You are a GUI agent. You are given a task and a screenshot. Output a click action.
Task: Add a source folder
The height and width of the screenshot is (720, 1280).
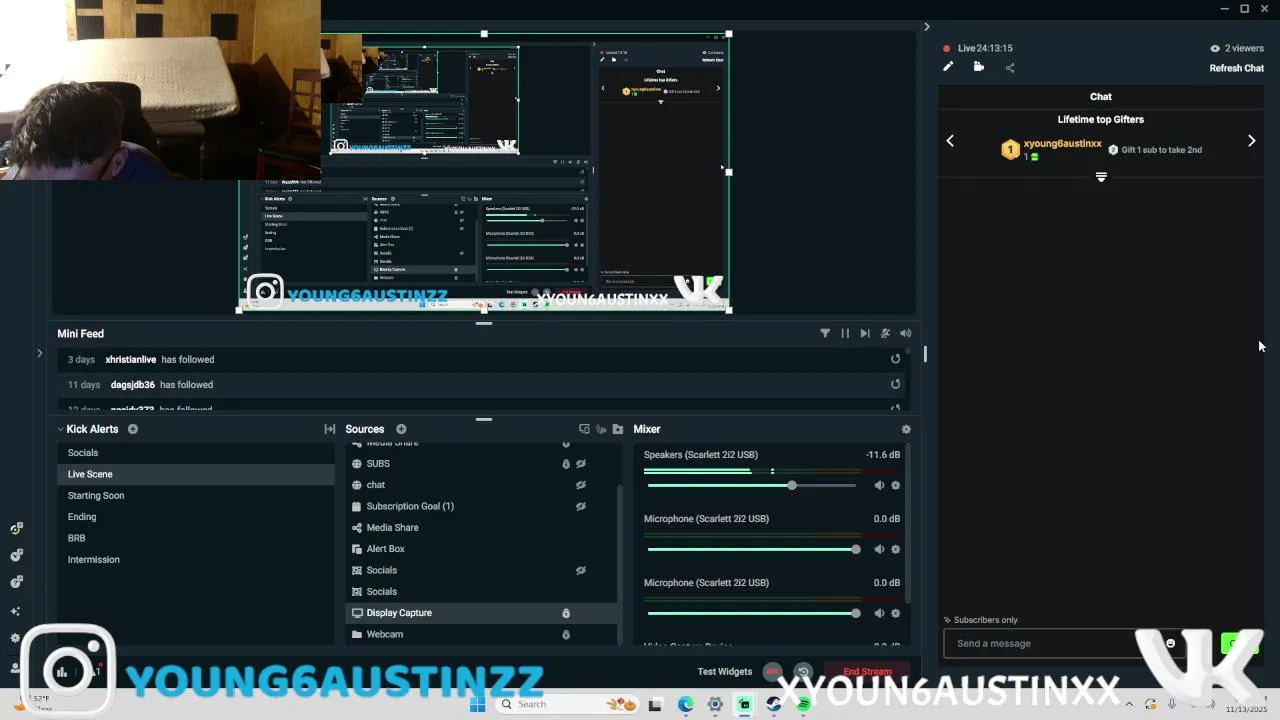coord(618,429)
